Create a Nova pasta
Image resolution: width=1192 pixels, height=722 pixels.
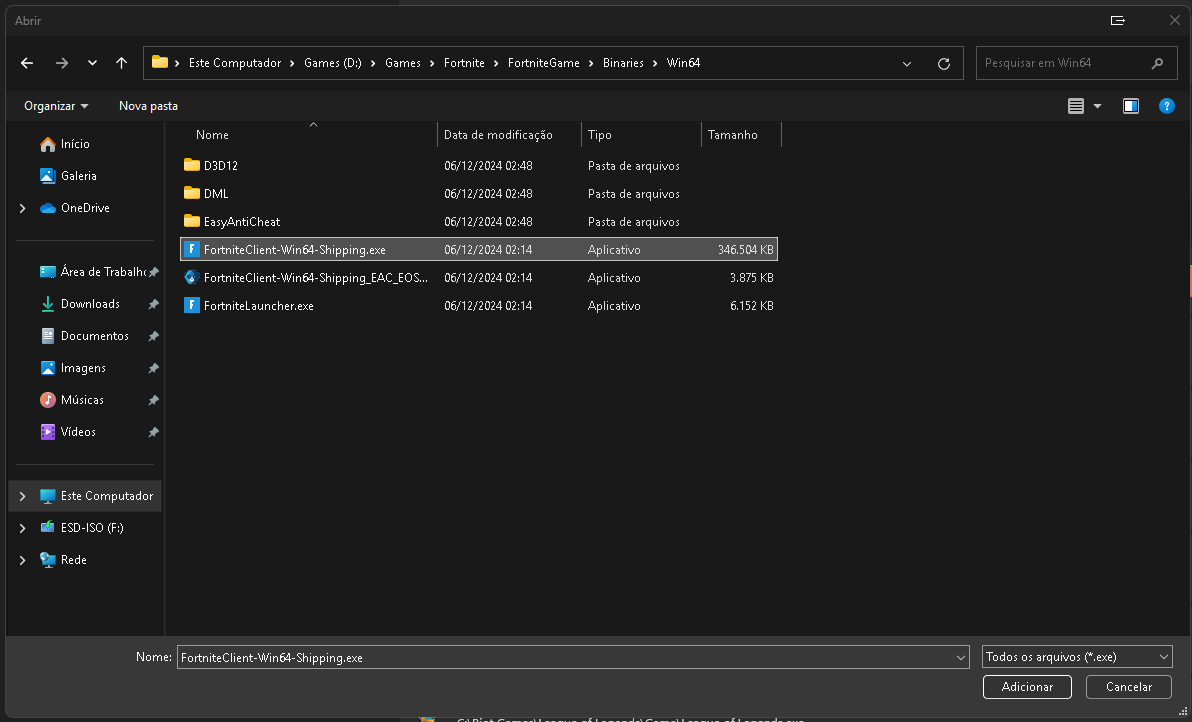(x=148, y=106)
